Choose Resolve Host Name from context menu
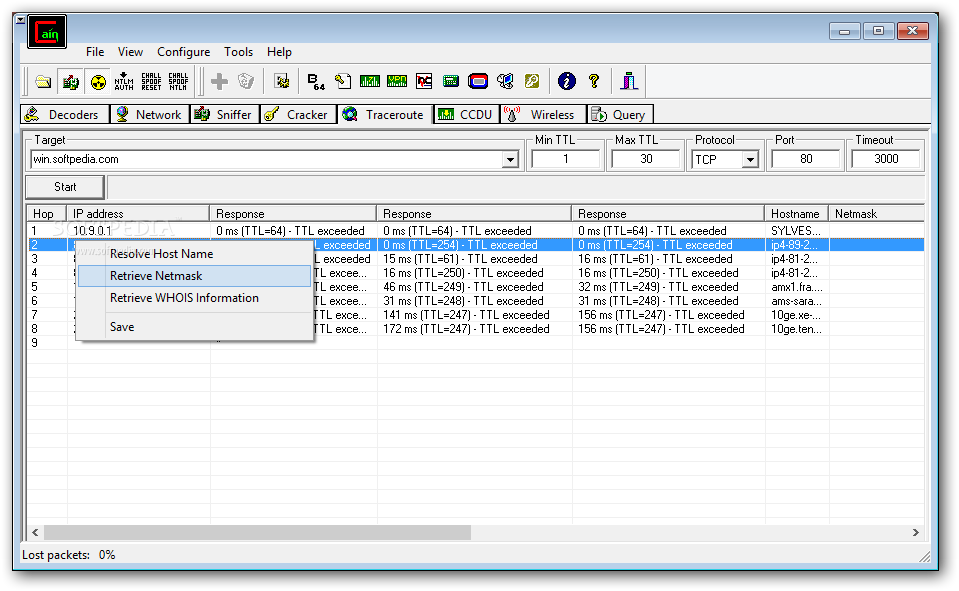The height and width of the screenshot is (591, 959). [194, 254]
